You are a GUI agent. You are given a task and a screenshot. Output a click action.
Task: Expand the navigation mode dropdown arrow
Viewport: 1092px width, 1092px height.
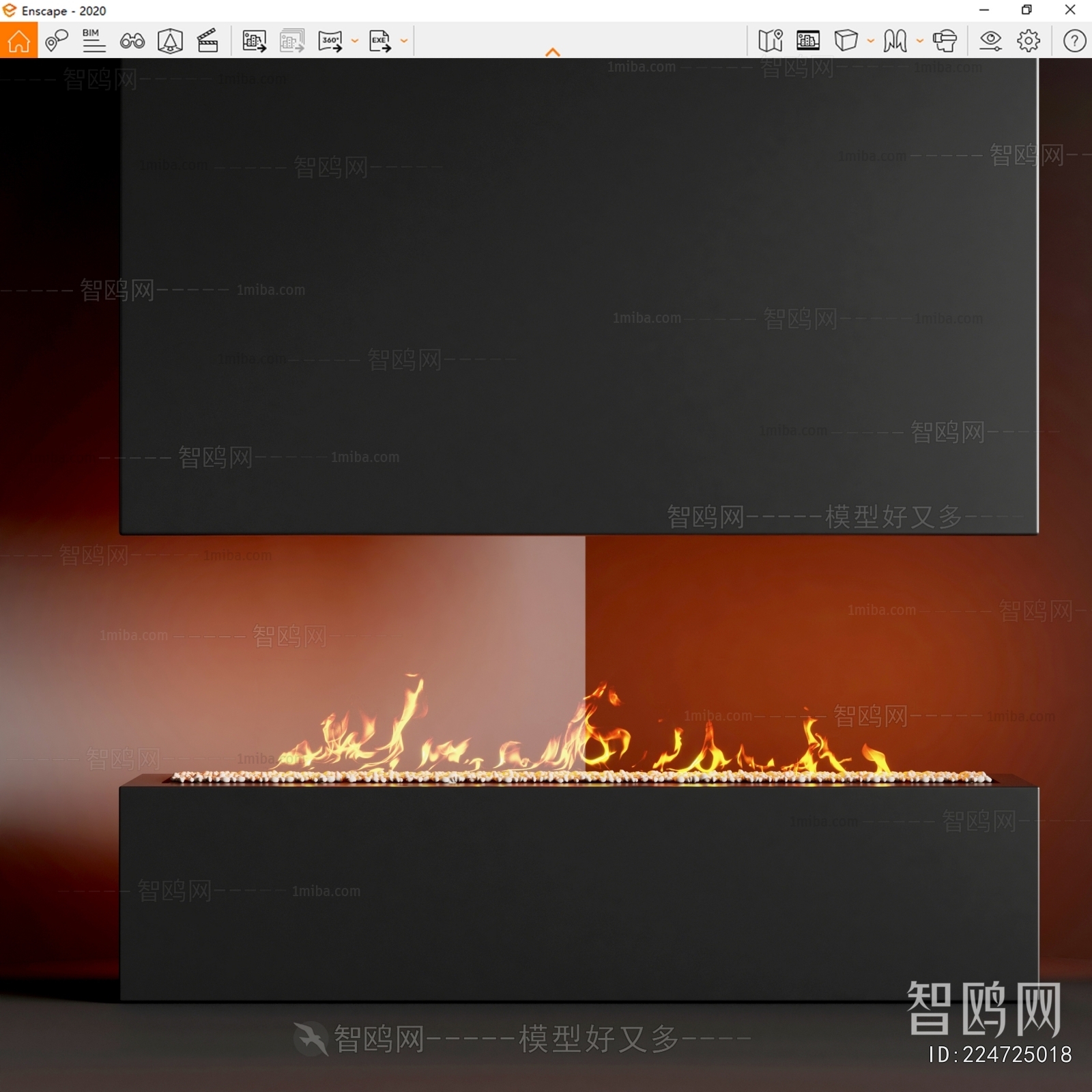920,41
